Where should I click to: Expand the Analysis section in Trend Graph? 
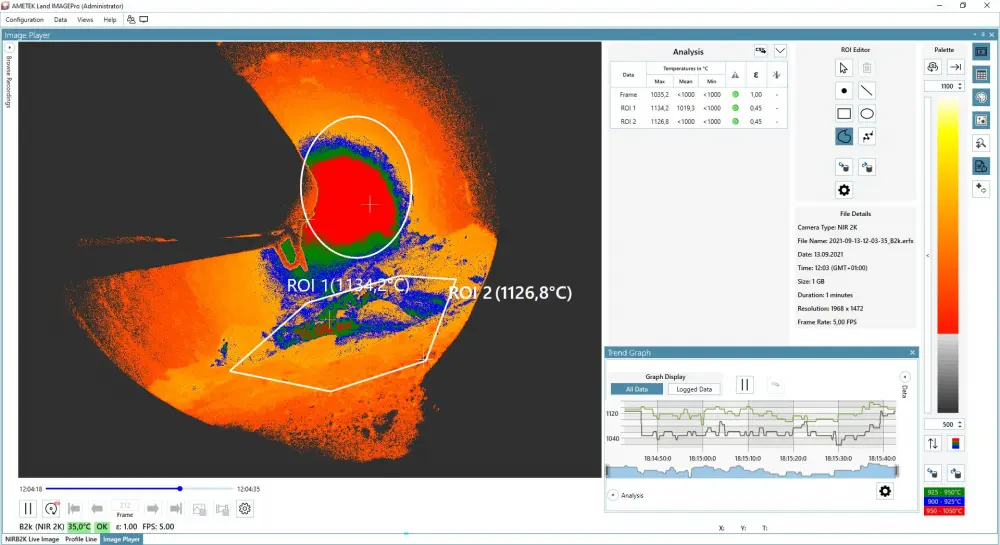tap(613, 495)
